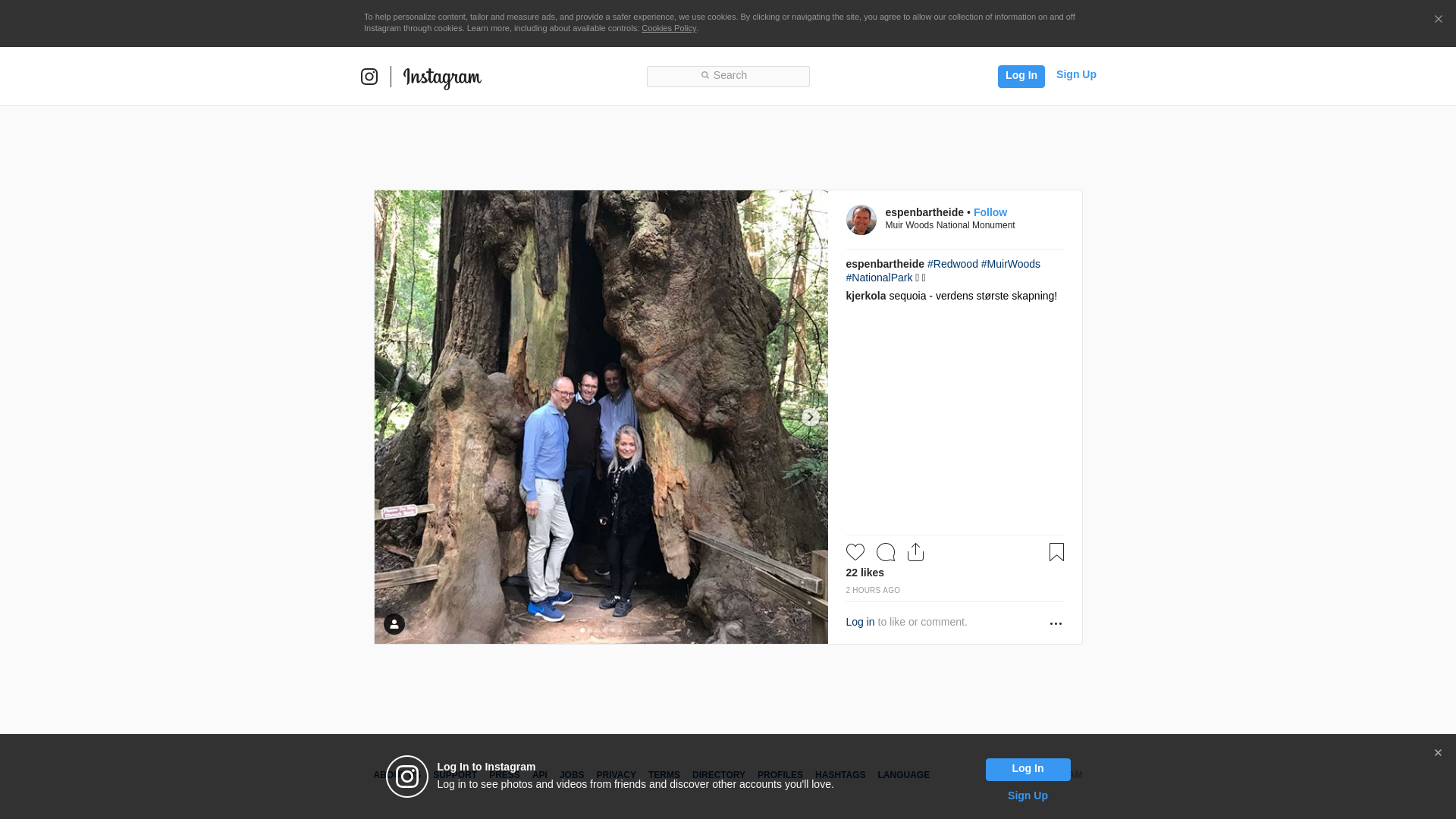Click Log In button in bottom banner
This screenshot has width=1456, height=819.
[1028, 769]
